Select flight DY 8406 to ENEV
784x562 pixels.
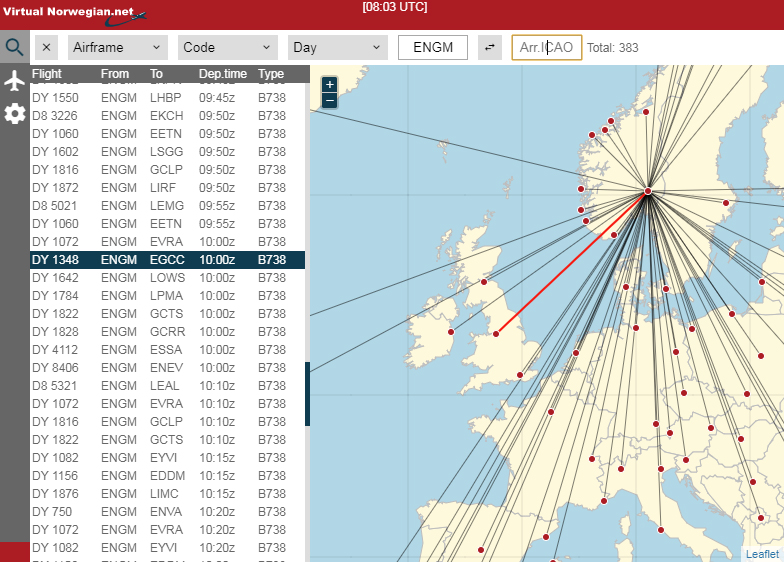[168, 368]
